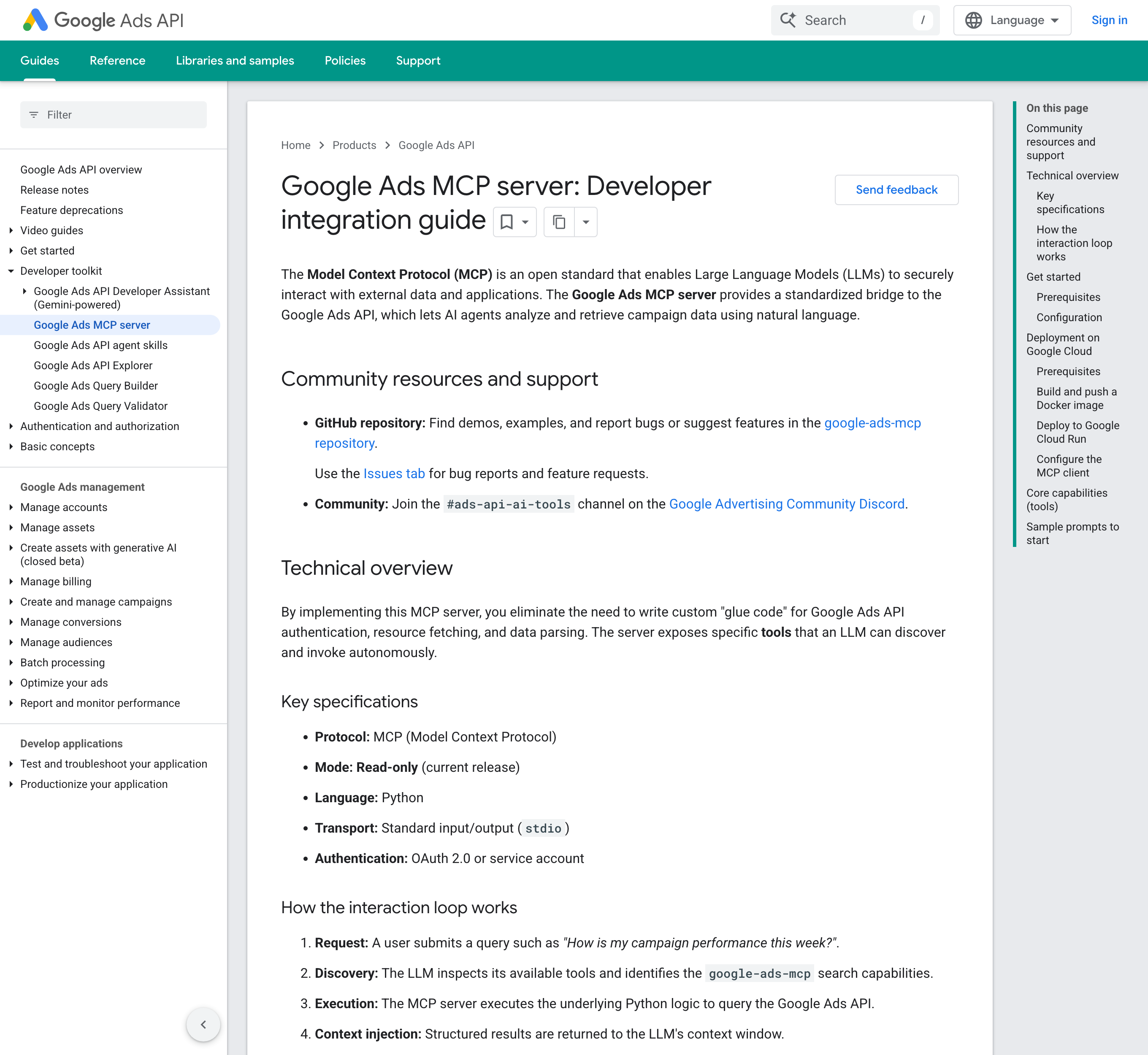Click Home in the breadcrumb

coord(296,145)
